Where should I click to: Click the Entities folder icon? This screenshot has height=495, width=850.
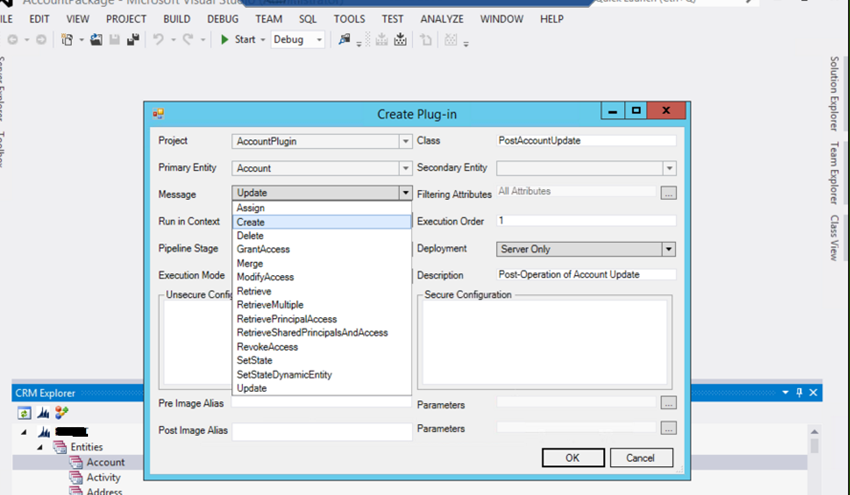point(60,447)
